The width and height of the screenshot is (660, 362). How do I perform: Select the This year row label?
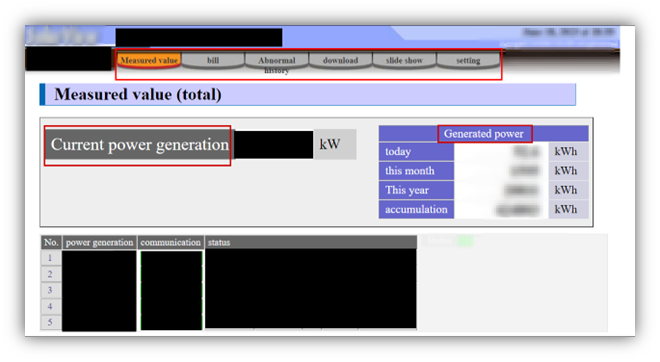click(416, 190)
